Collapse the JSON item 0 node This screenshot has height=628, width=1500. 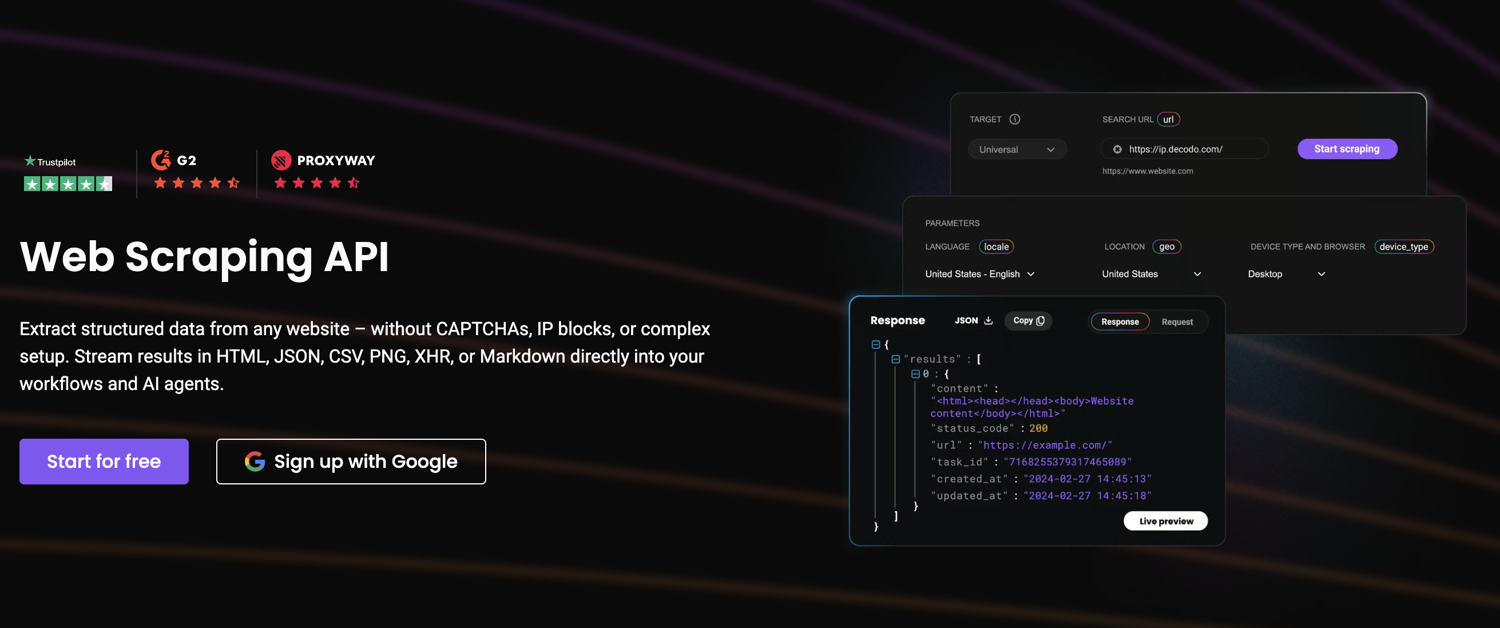[915, 374]
